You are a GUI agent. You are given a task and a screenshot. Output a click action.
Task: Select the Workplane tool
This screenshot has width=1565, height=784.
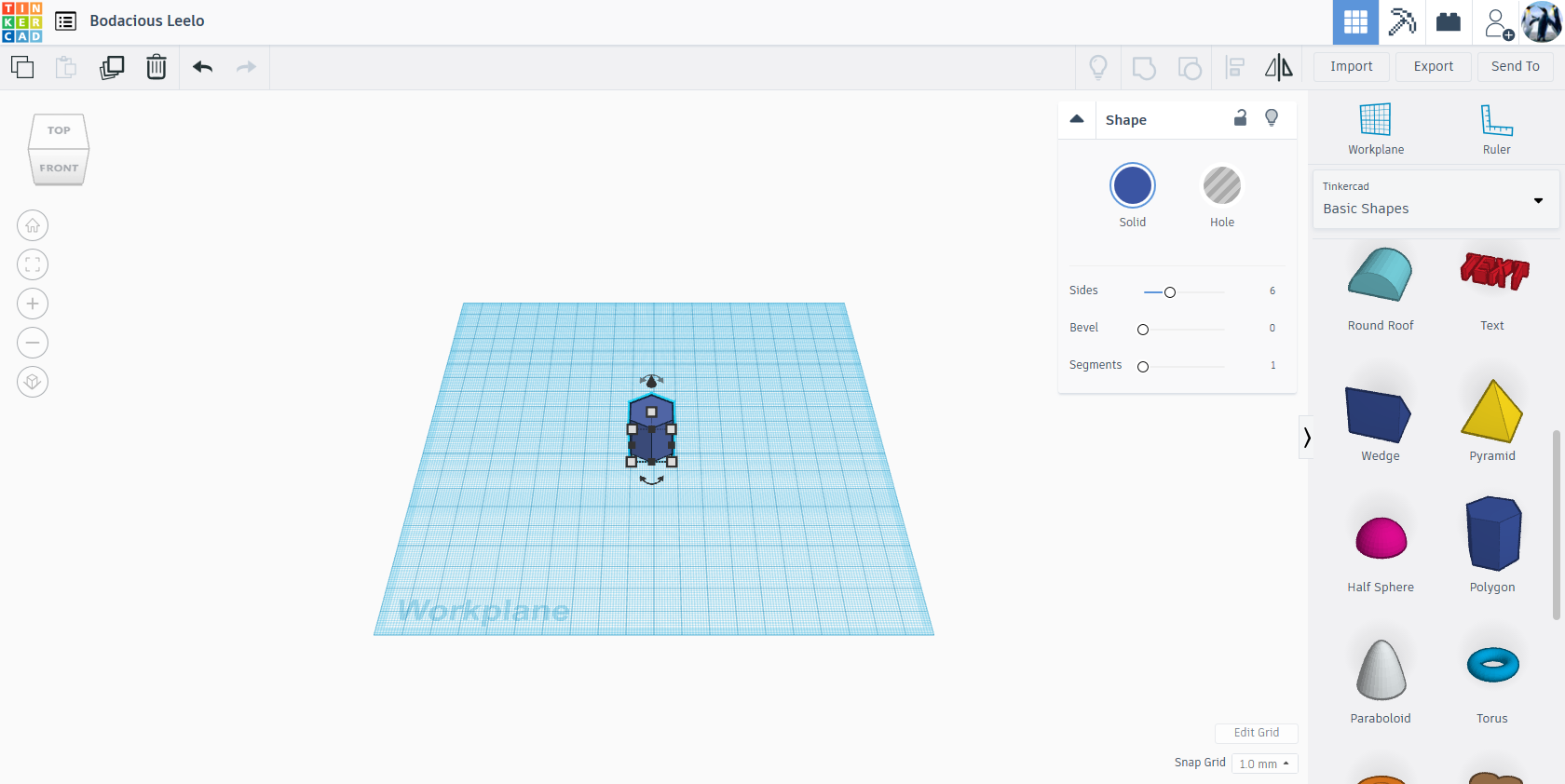pos(1376,129)
